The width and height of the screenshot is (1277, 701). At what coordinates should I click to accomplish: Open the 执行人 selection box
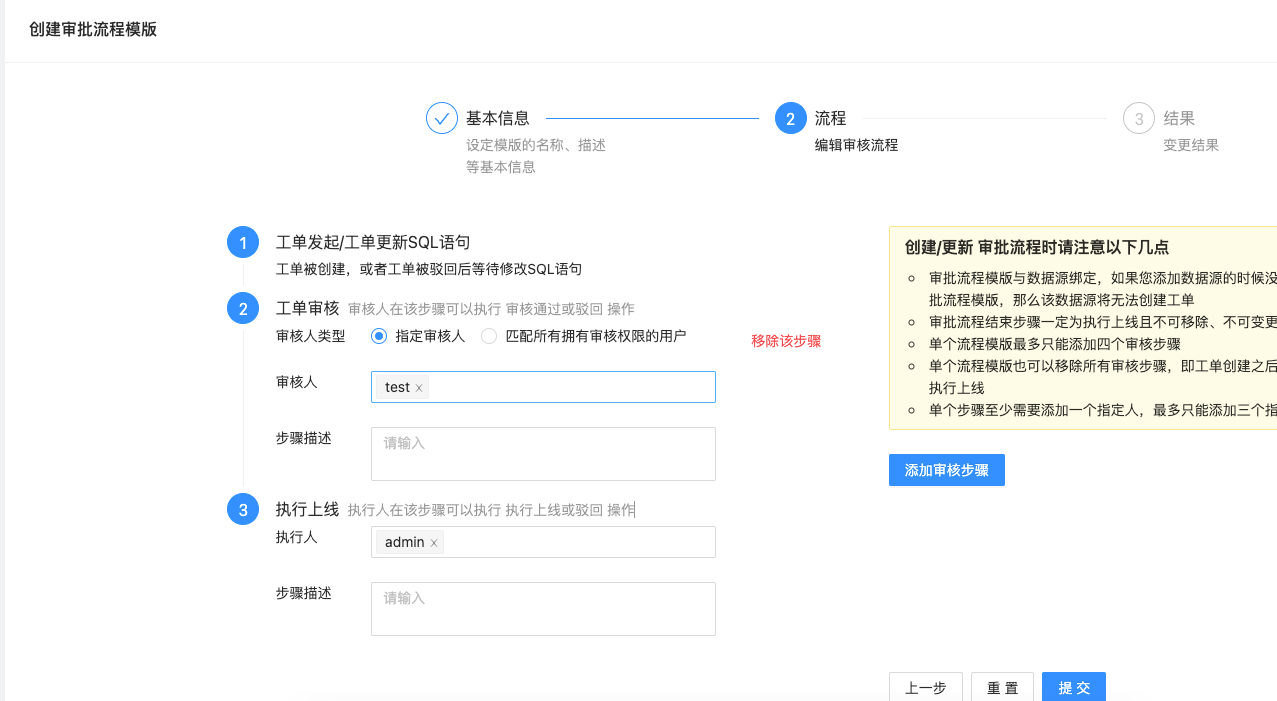tap(543, 542)
